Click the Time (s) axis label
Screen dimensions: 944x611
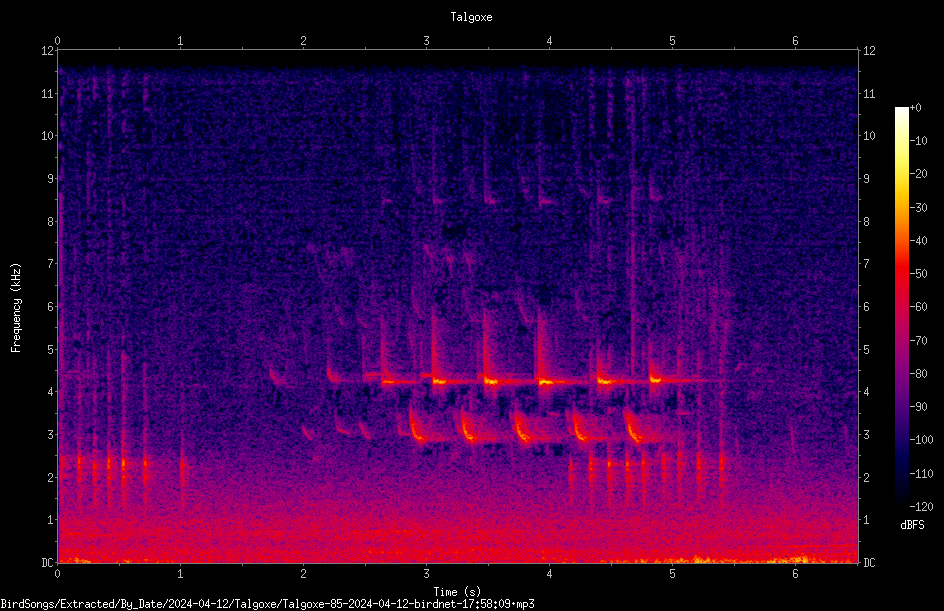pos(457,592)
